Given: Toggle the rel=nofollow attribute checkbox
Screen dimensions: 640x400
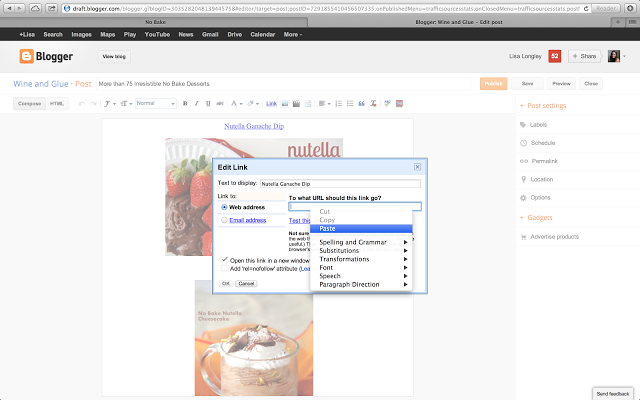Looking at the screenshot, I should pos(224,269).
